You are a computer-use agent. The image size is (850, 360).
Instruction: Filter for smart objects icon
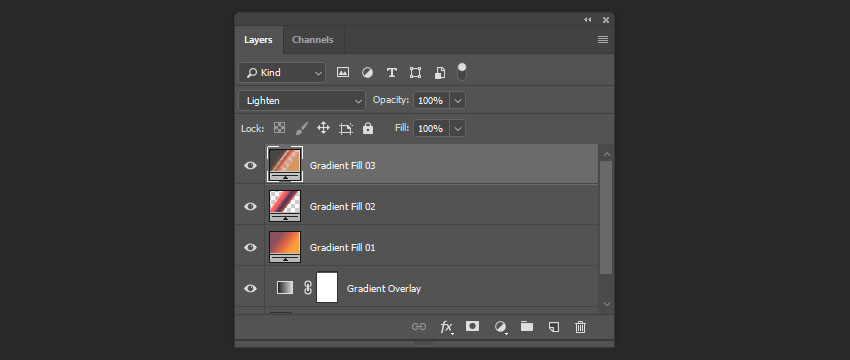tap(440, 73)
